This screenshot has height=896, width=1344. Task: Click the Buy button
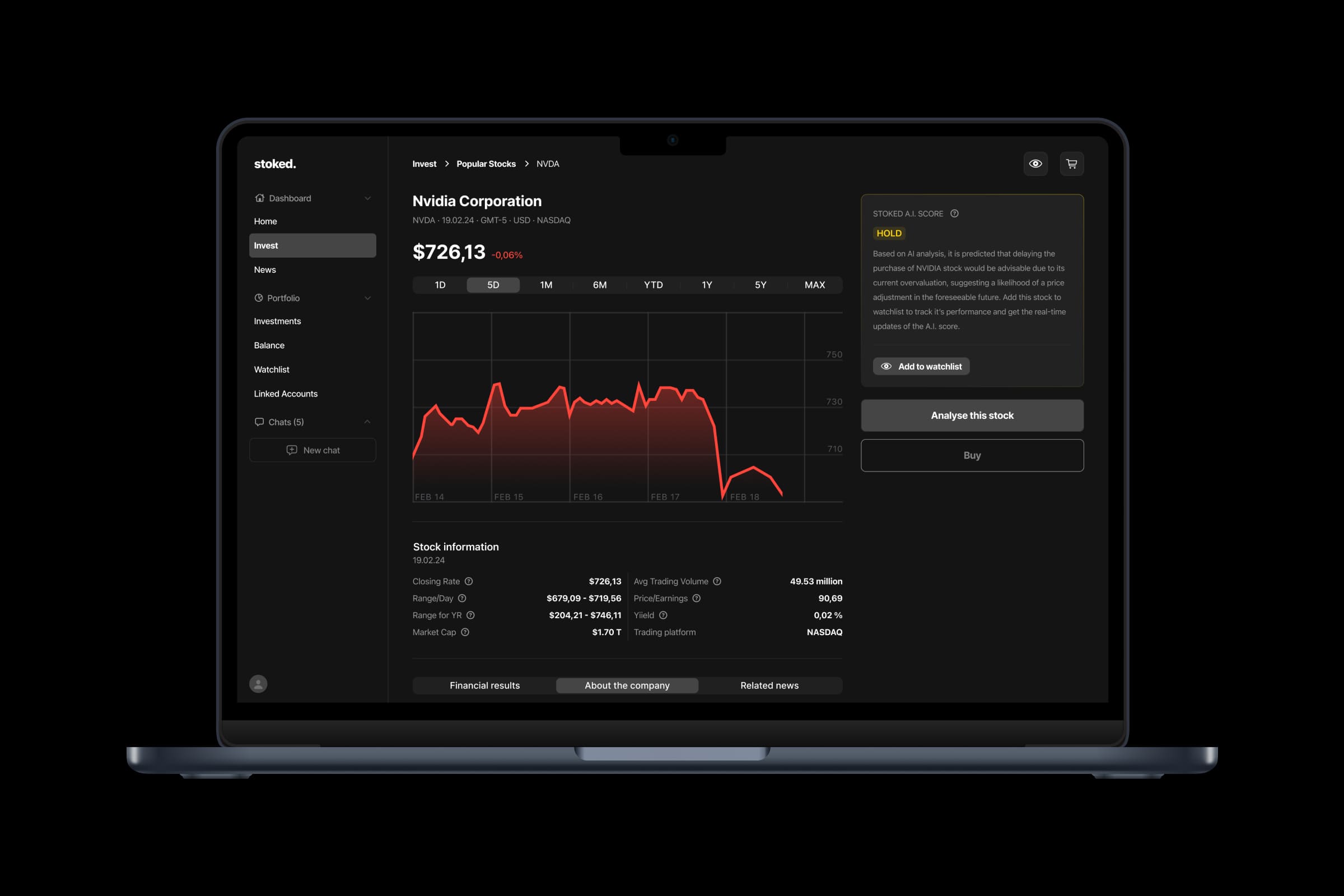click(972, 455)
